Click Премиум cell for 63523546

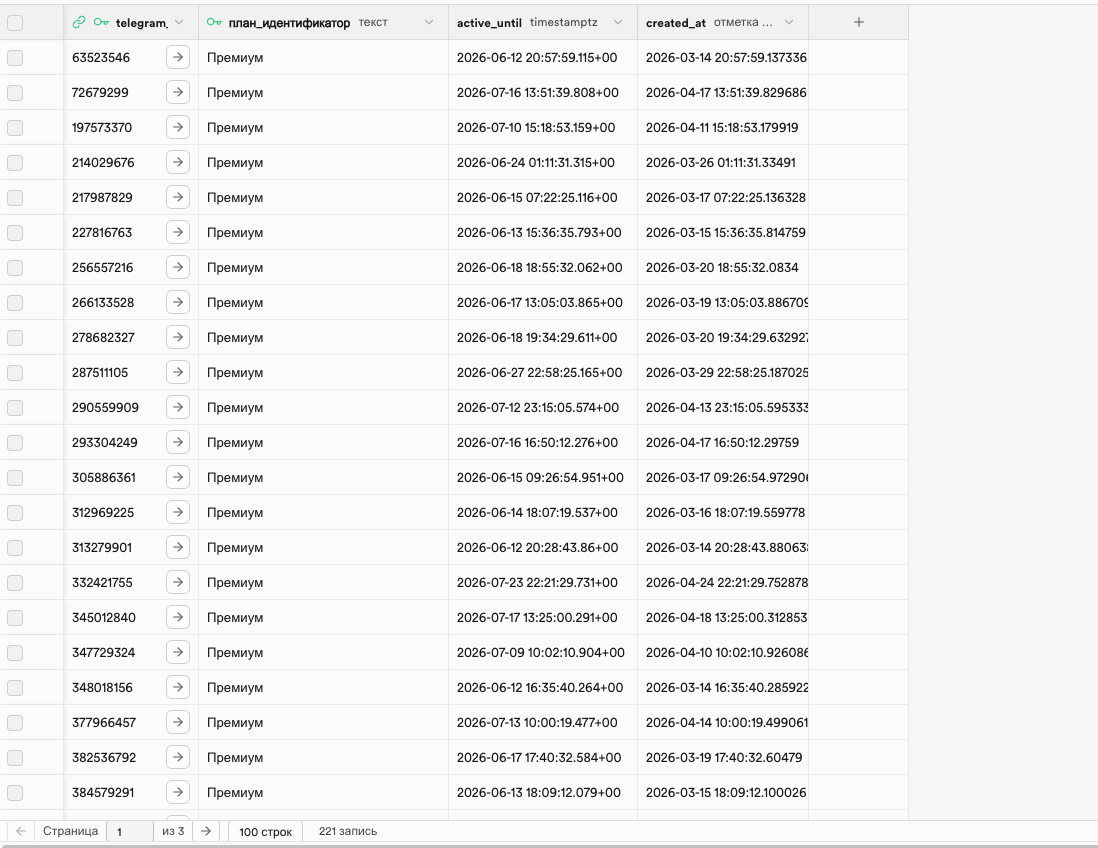[x=324, y=57]
